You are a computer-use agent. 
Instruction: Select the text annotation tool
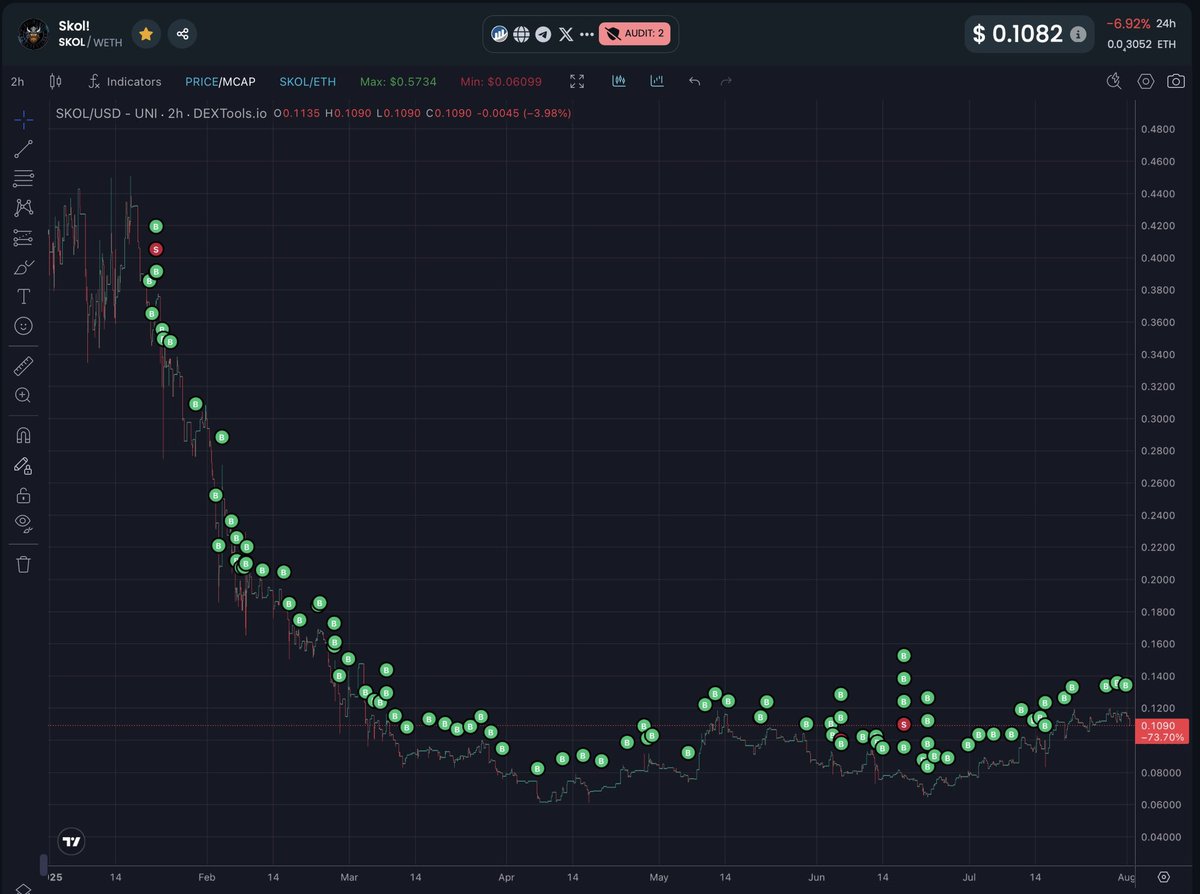pyautogui.click(x=23, y=297)
